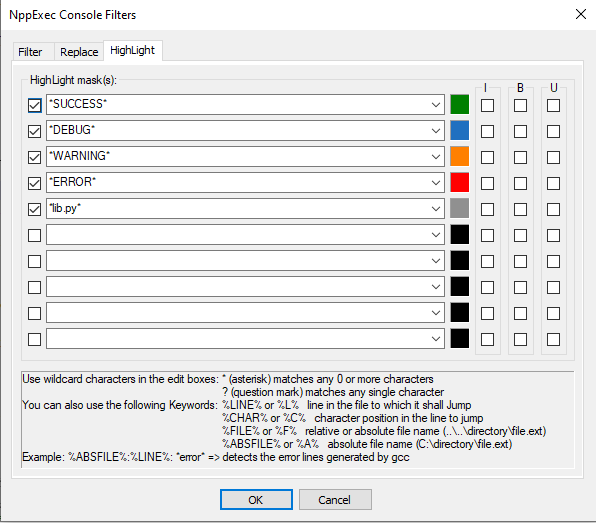
Task: Click the '%ABSFILE% or %A%' keyword text
Action: point(271,444)
